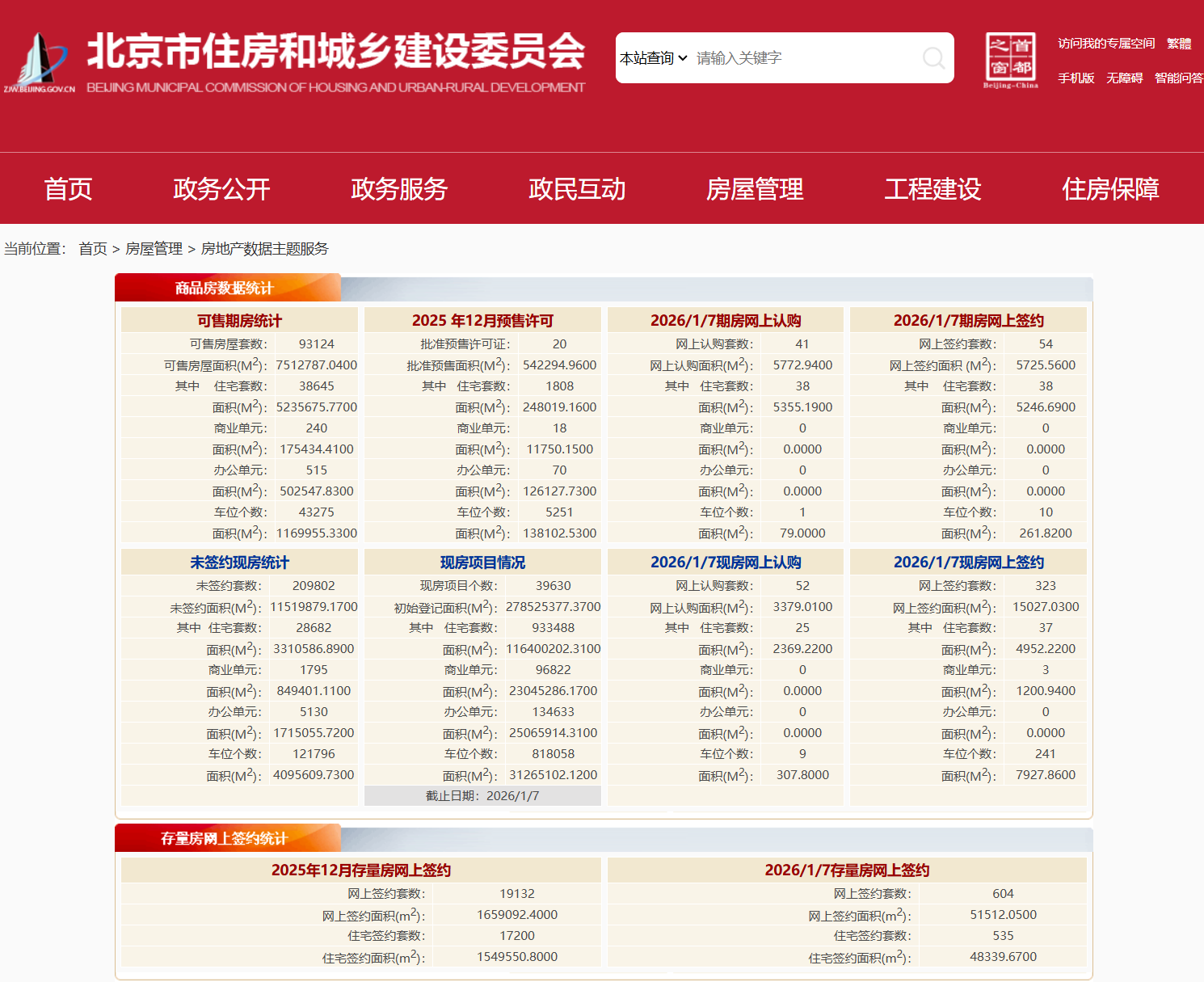Click the 2026/1/7现房网上认购 heading
The image size is (1204, 982).
point(726,563)
